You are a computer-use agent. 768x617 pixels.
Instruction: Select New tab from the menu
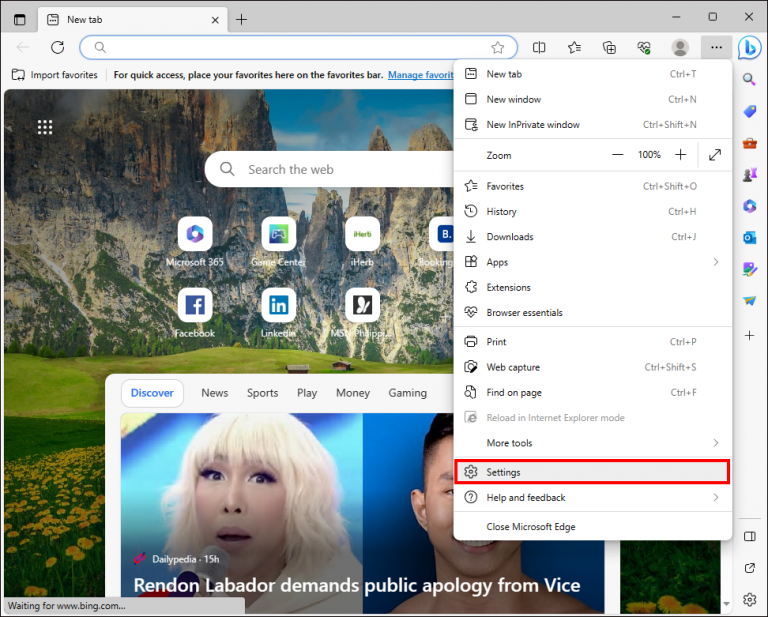593,74
